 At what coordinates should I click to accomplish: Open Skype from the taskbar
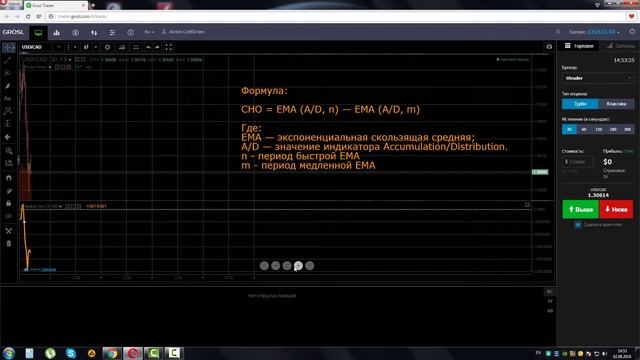[71, 353]
